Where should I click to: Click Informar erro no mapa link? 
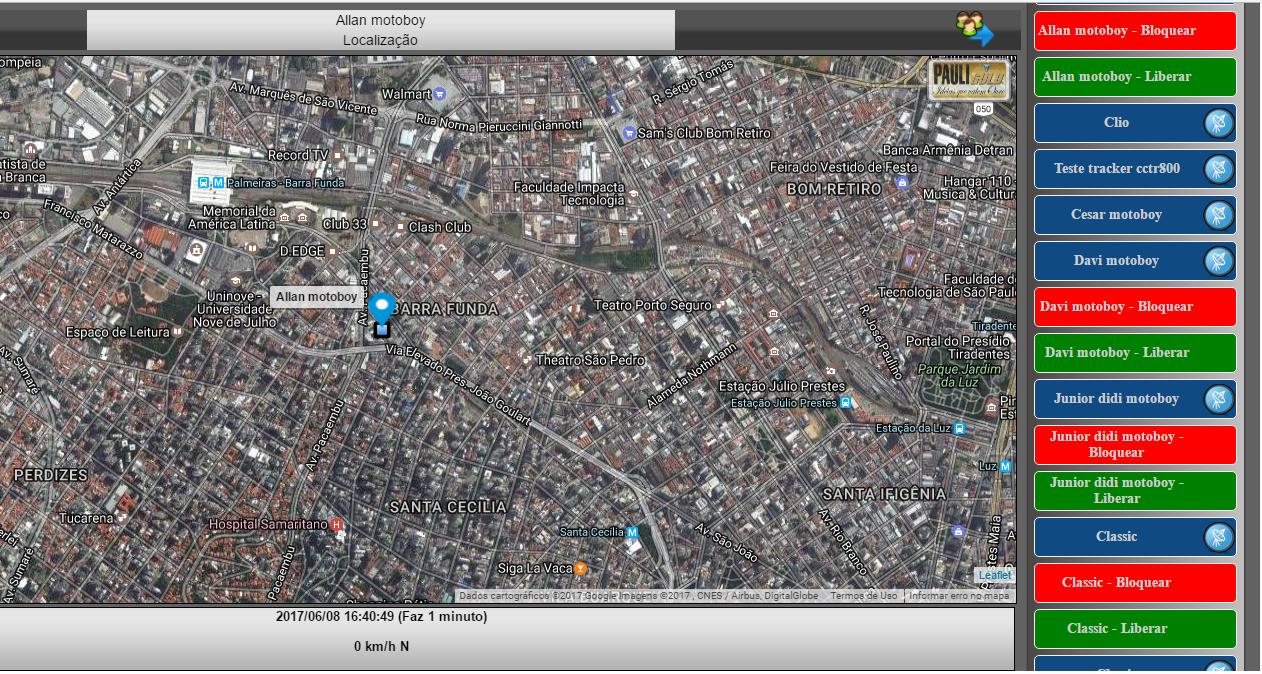pos(959,596)
